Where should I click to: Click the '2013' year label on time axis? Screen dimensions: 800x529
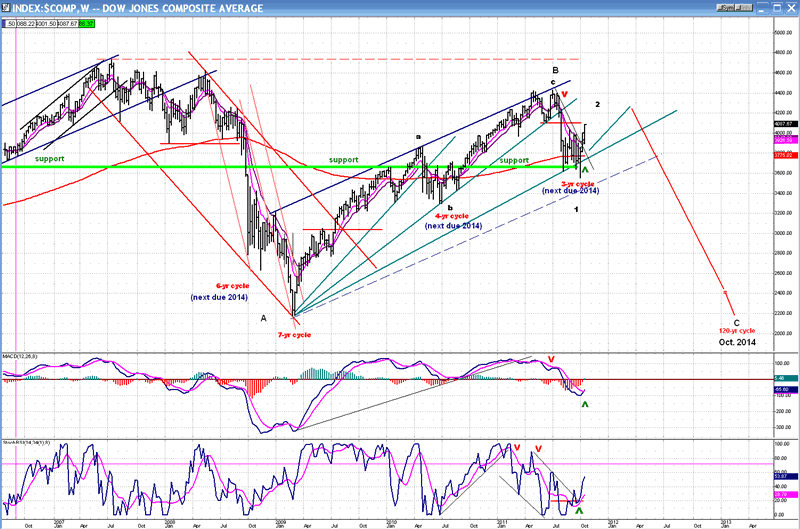tap(724, 521)
